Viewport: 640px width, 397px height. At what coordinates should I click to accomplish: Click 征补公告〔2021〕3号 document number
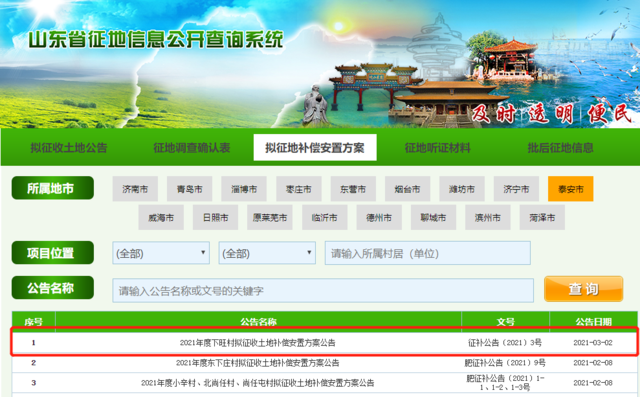[505, 343]
